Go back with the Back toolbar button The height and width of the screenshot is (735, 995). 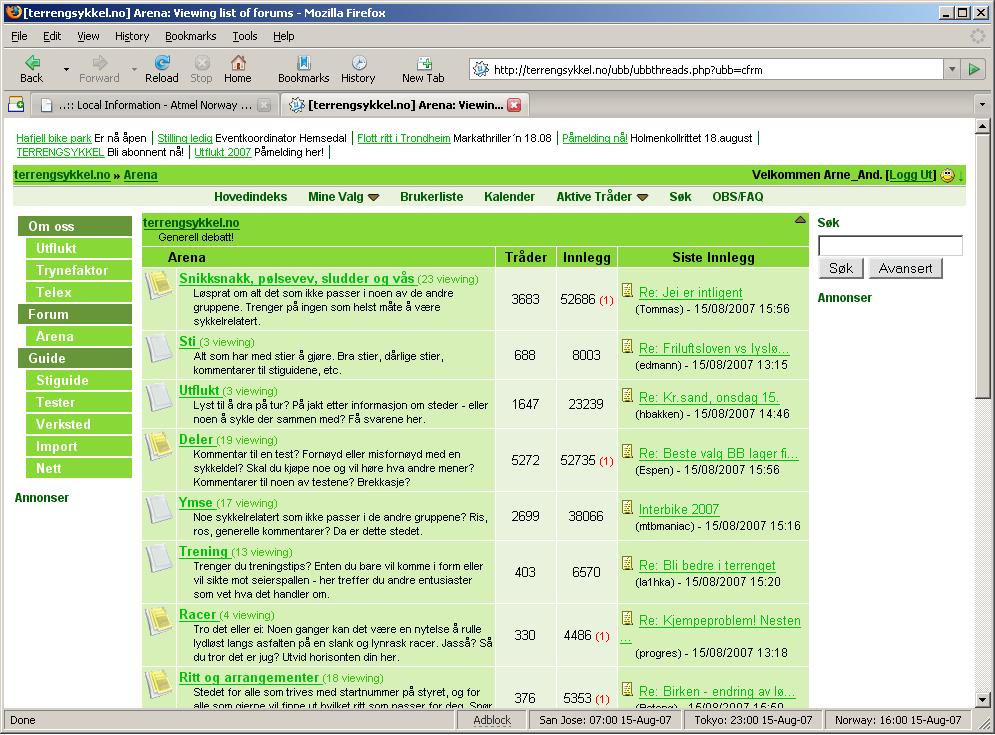[32, 69]
